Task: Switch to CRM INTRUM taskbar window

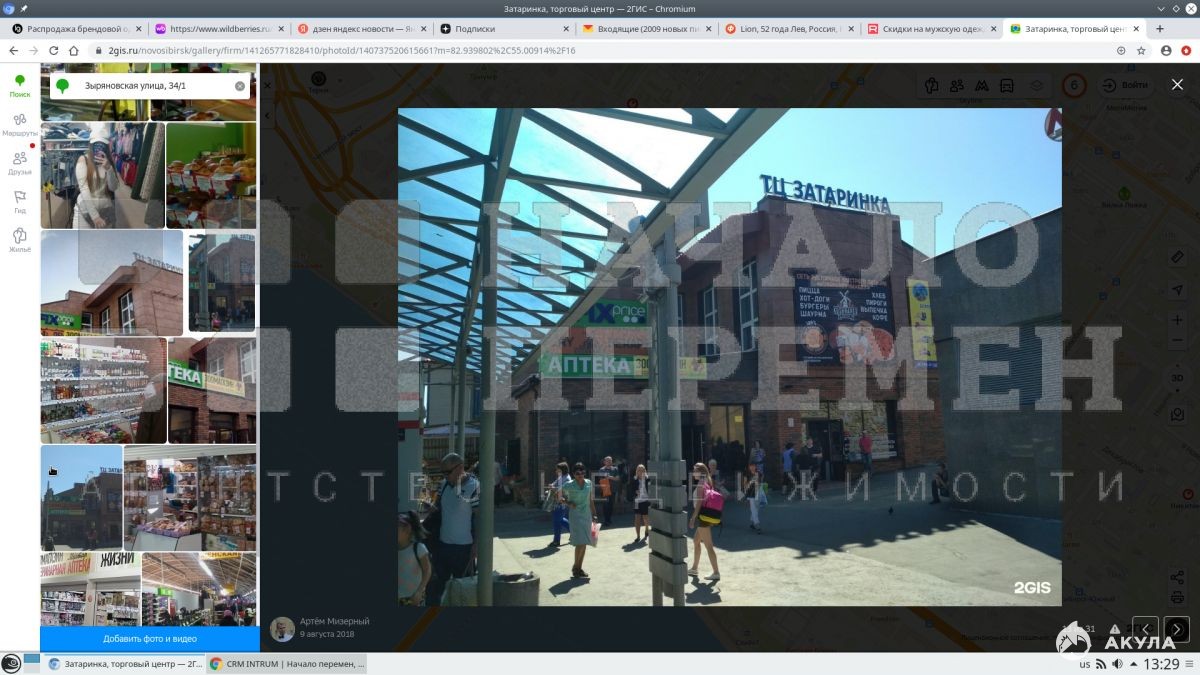Action: coord(287,663)
